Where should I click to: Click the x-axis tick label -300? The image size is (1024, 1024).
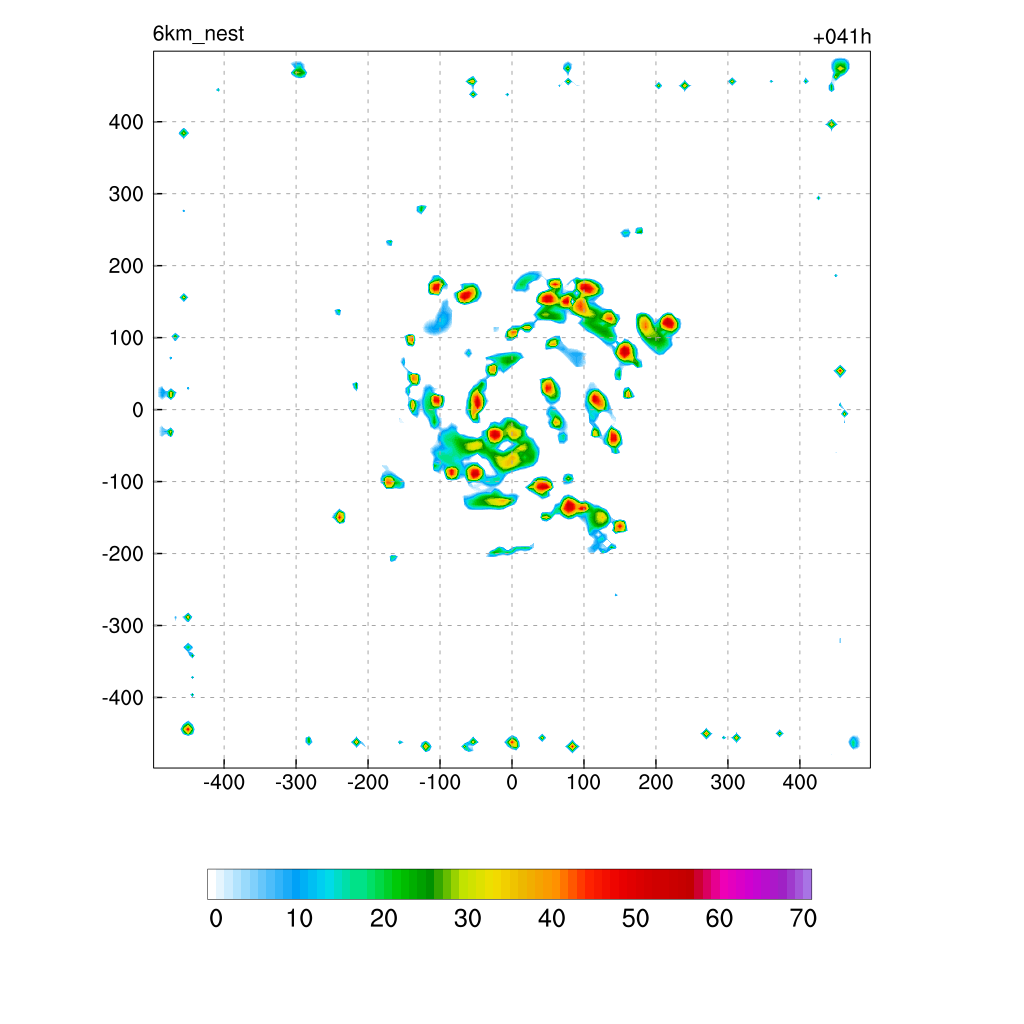(x=296, y=782)
